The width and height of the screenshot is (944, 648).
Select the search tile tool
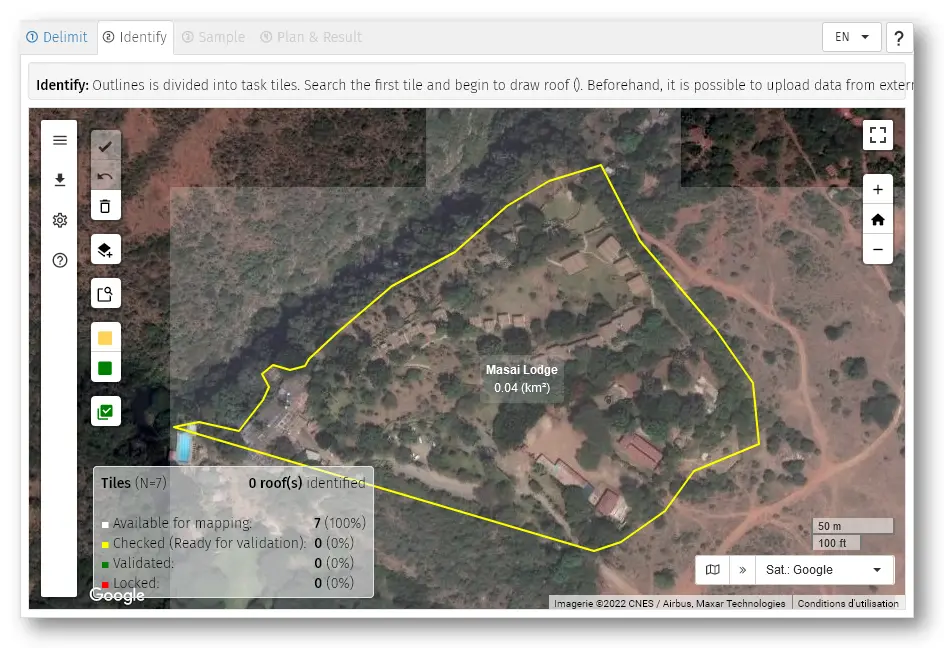(106, 293)
